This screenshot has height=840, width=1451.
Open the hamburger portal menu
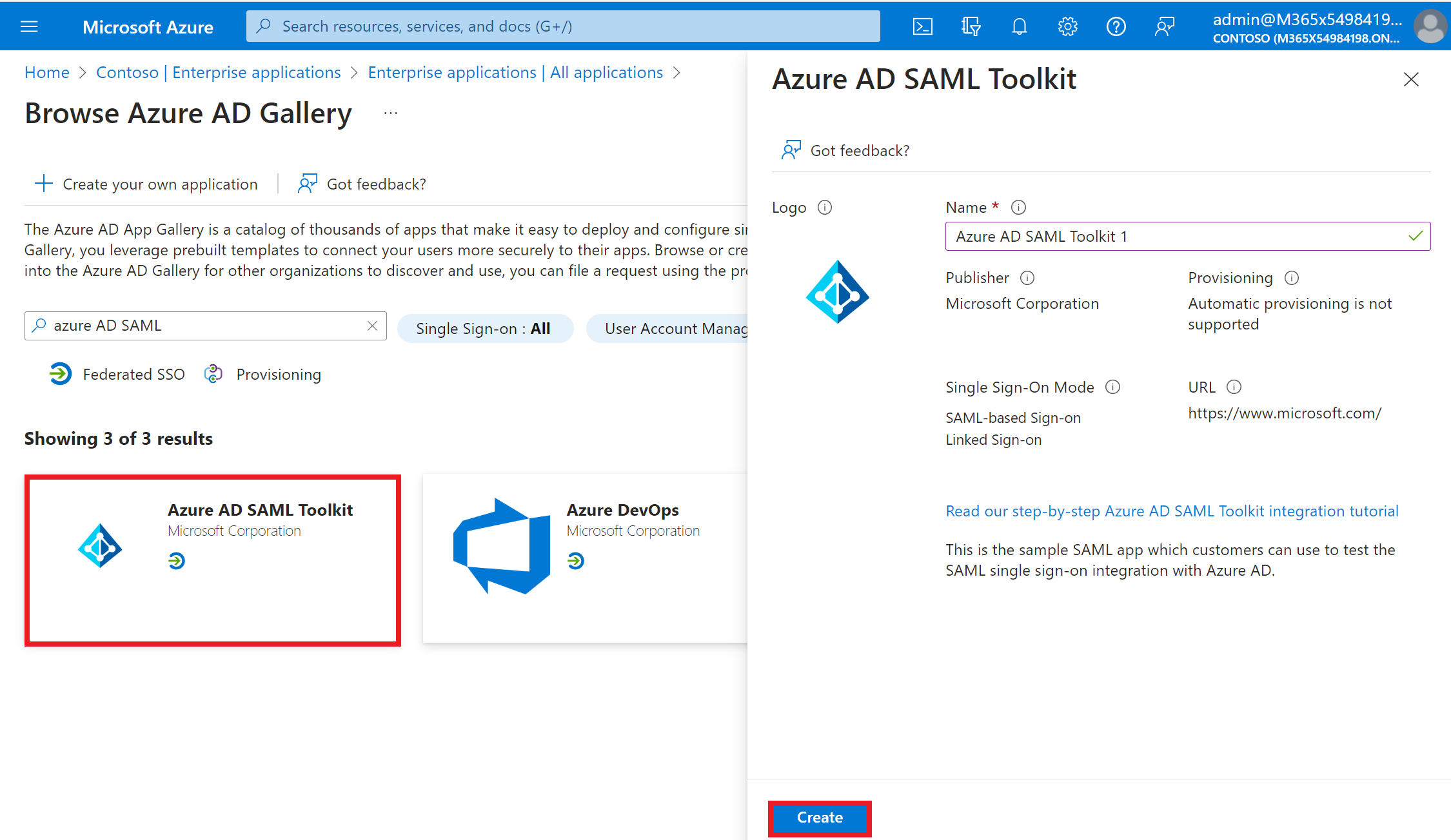click(x=29, y=26)
